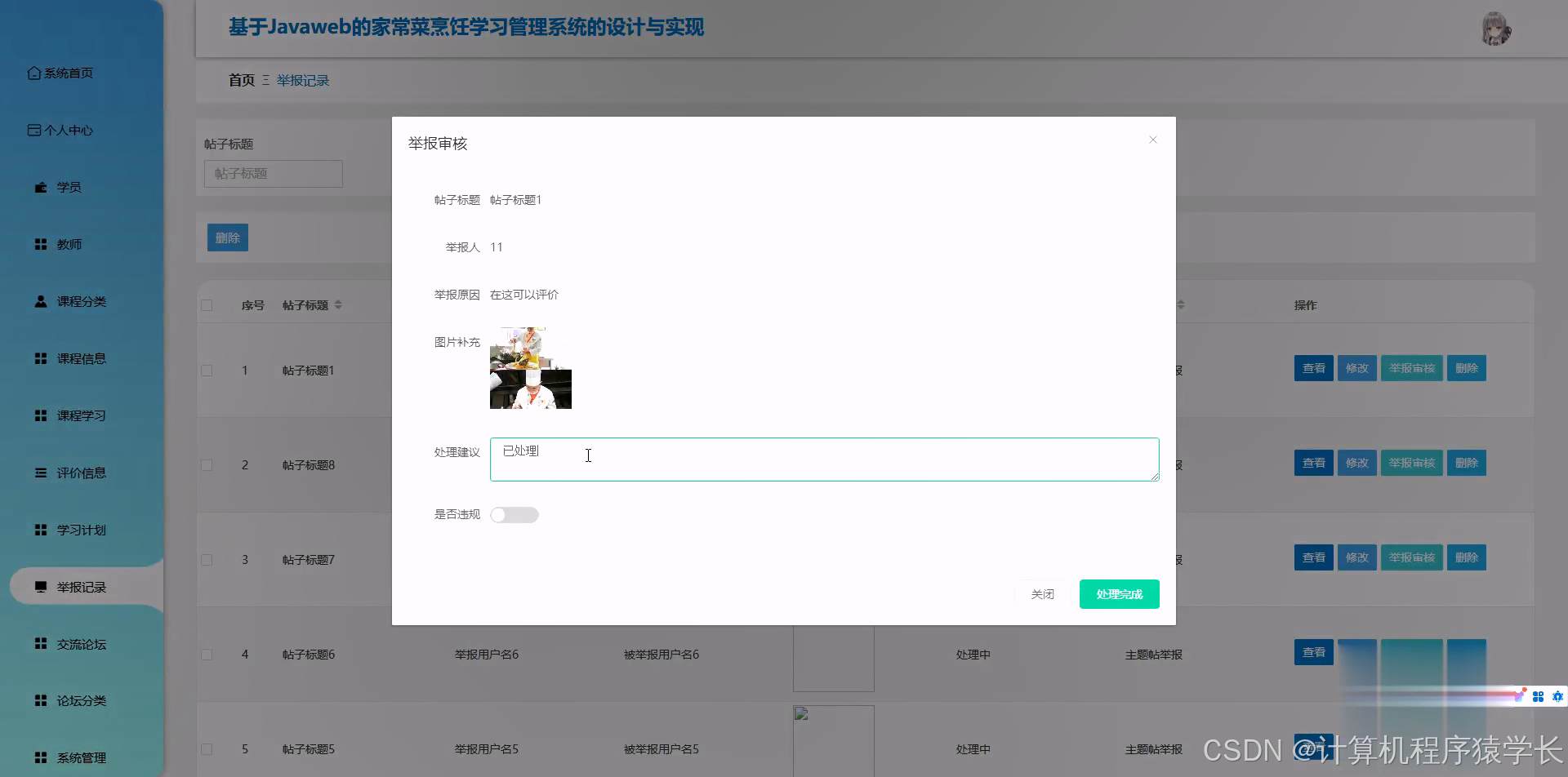Select the 课程分类 category icon

pyautogui.click(x=40, y=300)
